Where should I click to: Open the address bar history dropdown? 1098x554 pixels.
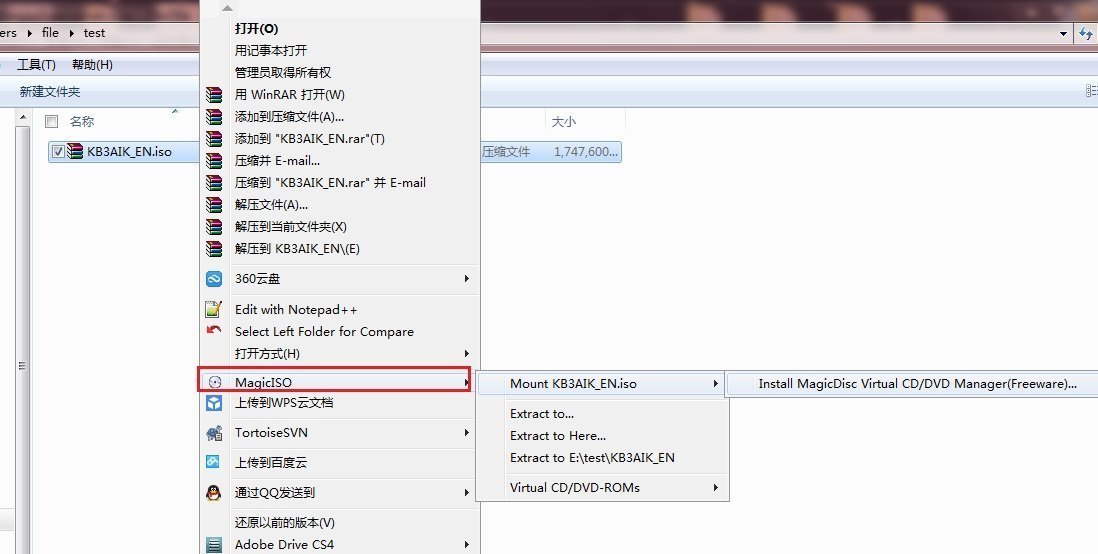tap(1063, 33)
